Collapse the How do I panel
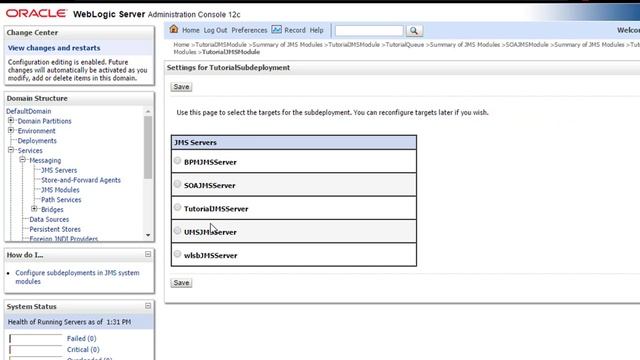 (x=148, y=254)
